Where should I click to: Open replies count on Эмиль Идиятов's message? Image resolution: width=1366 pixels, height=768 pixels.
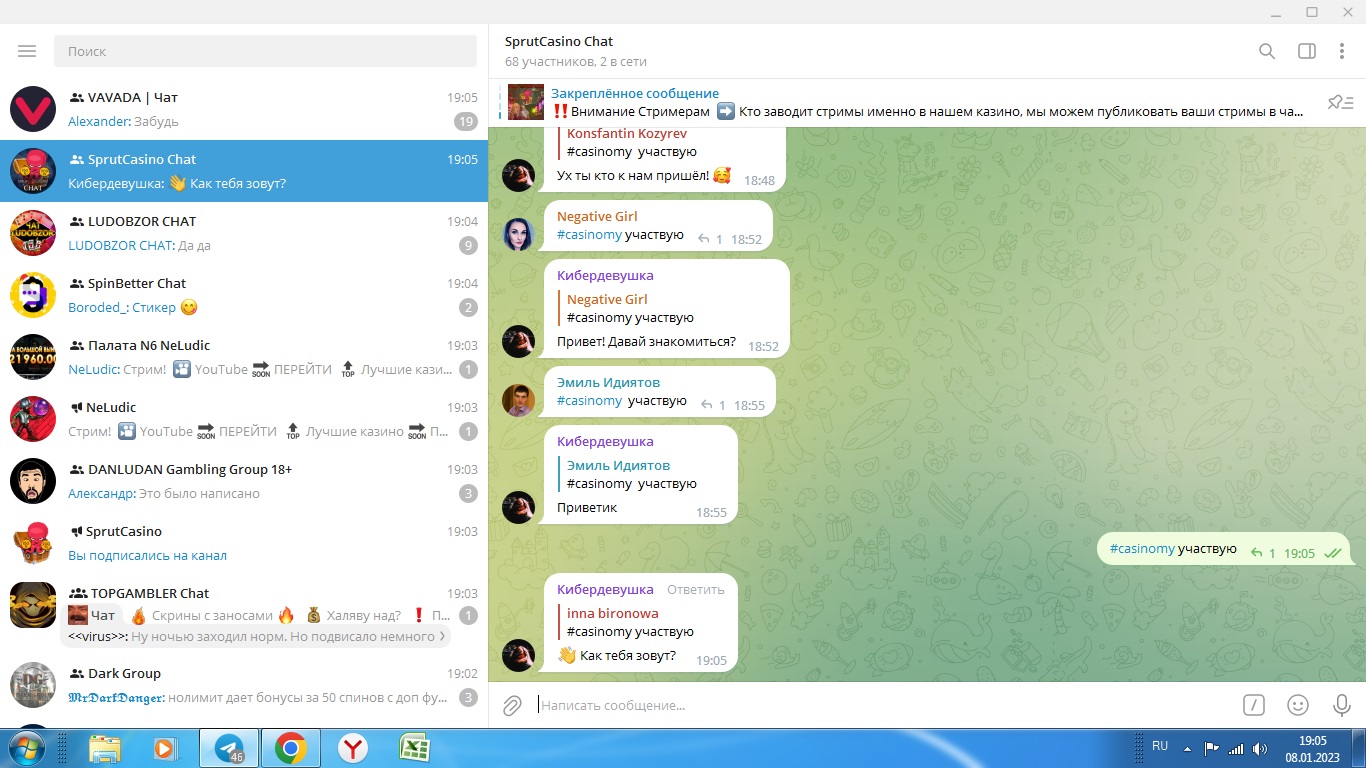(x=713, y=405)
